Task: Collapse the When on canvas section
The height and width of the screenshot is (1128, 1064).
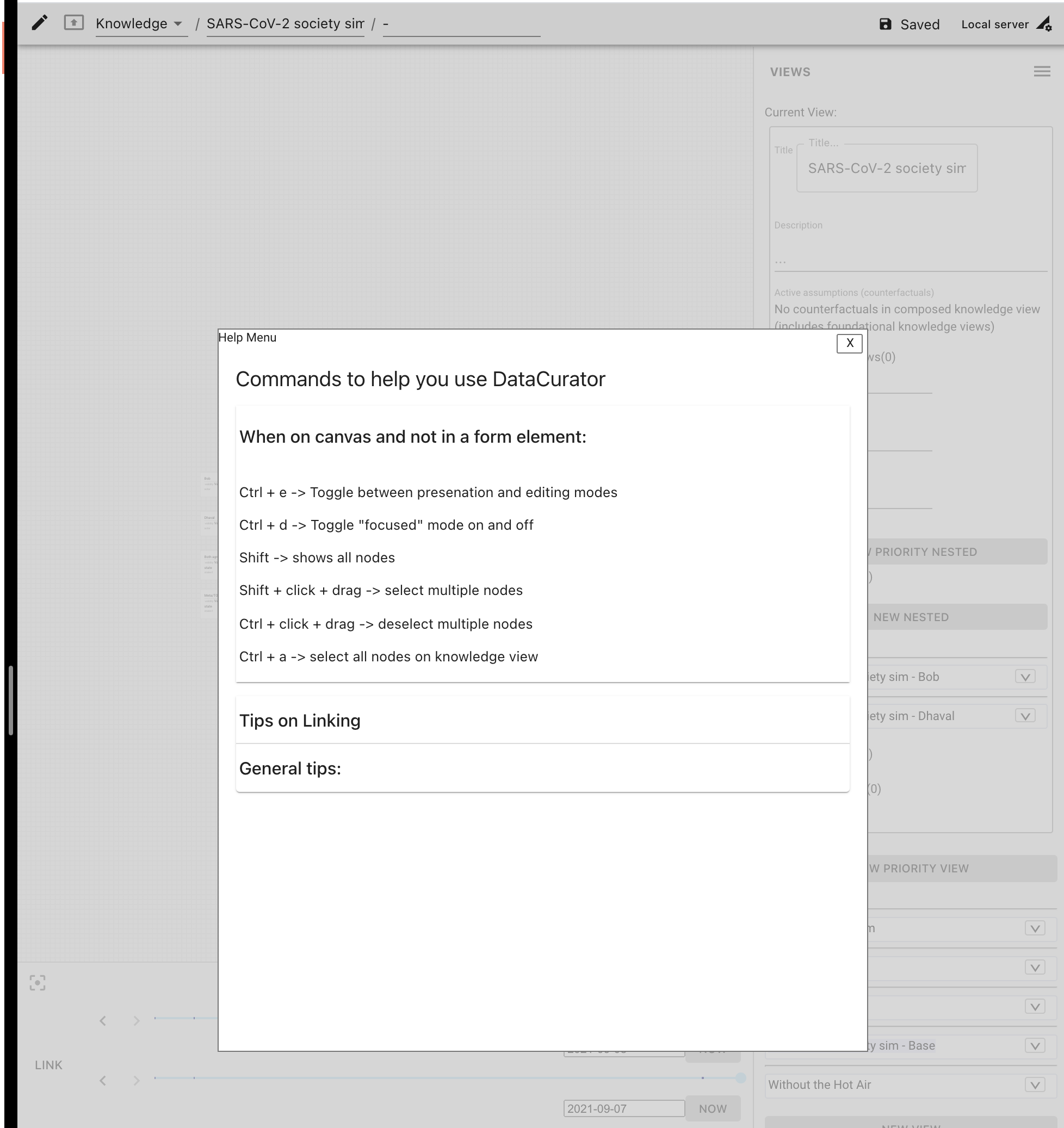Action: click(542, 437)
